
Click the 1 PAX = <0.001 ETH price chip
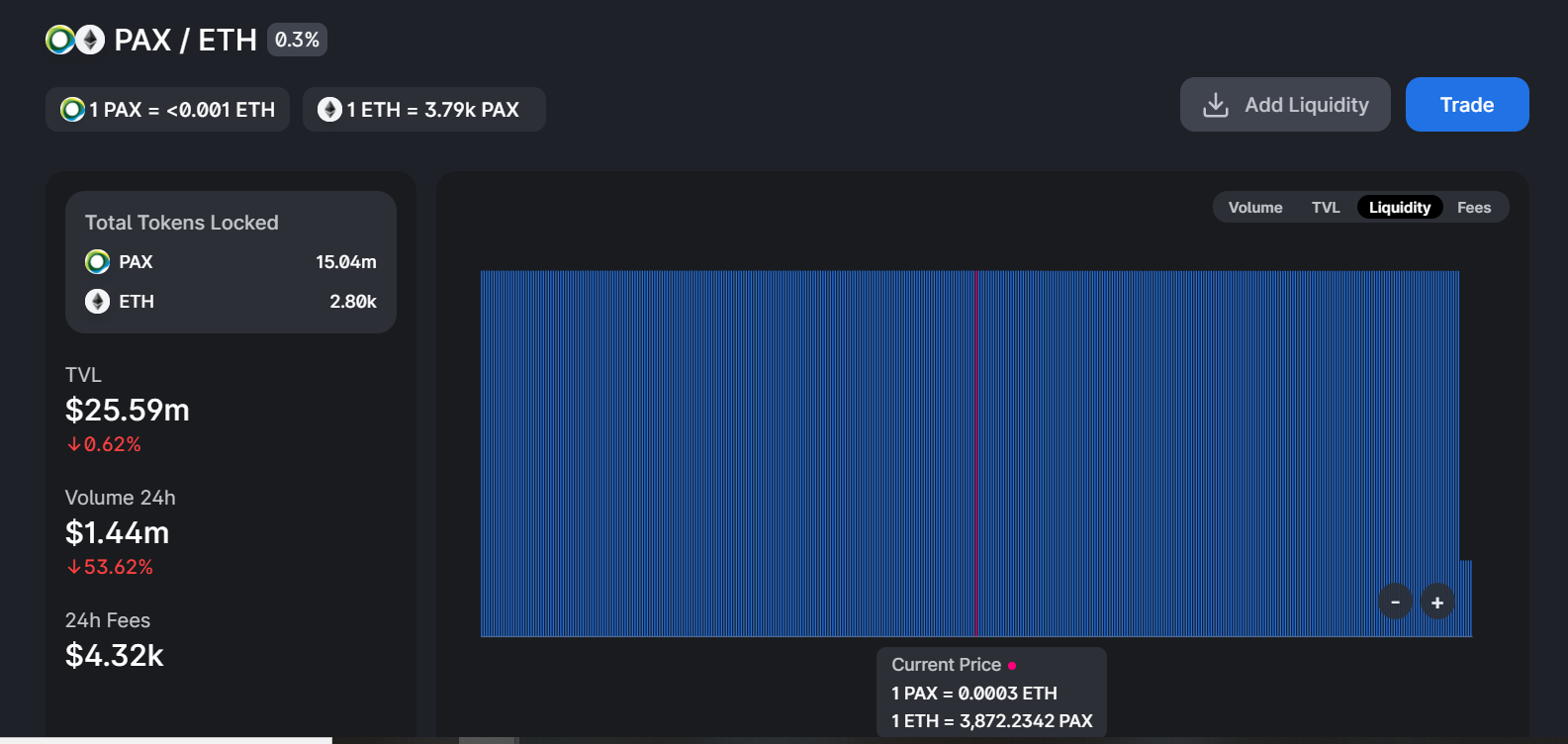tap(167, 110)
